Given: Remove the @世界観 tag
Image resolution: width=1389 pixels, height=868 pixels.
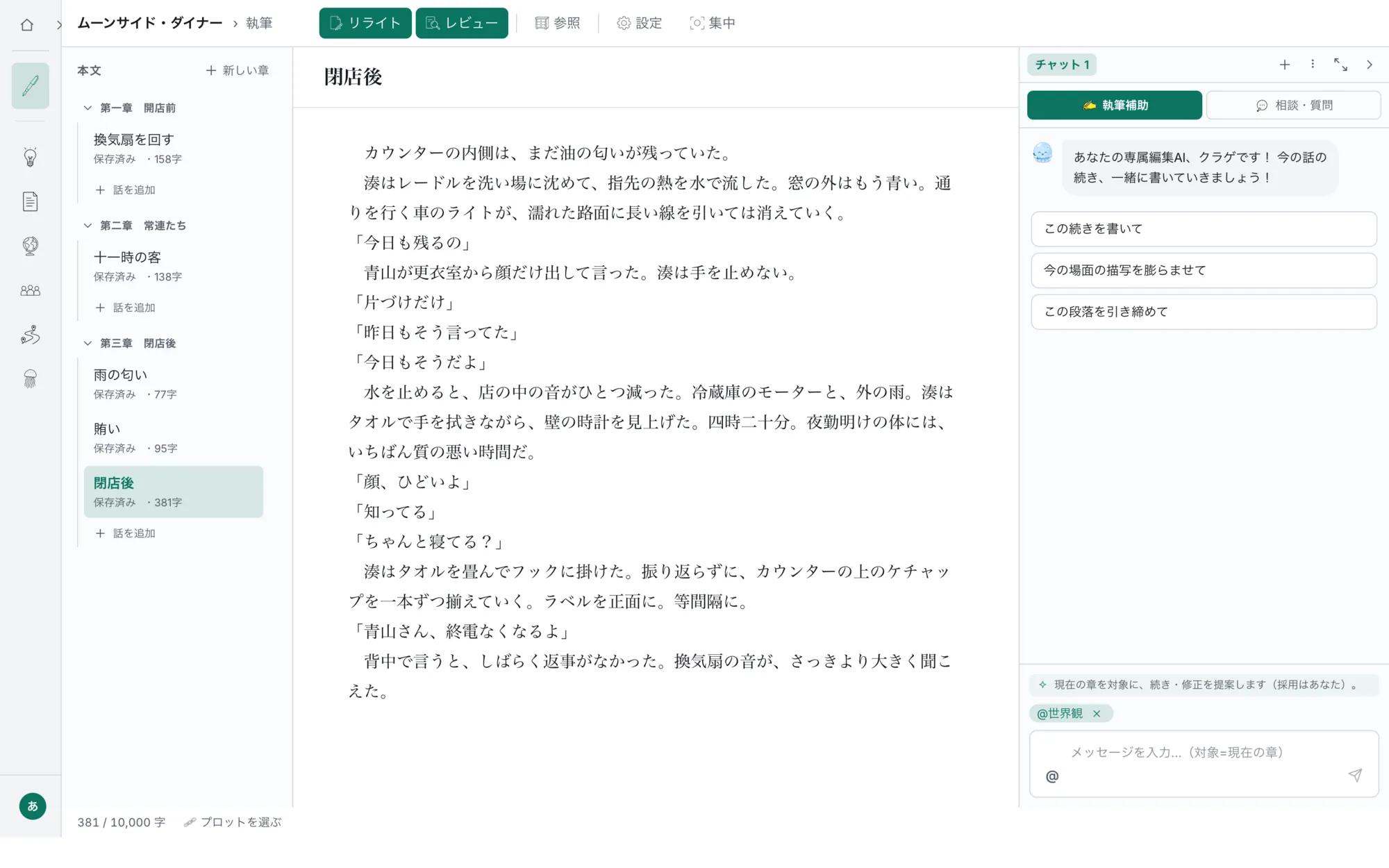Looking at the screenshot, I should click(x=1097, y=713).
